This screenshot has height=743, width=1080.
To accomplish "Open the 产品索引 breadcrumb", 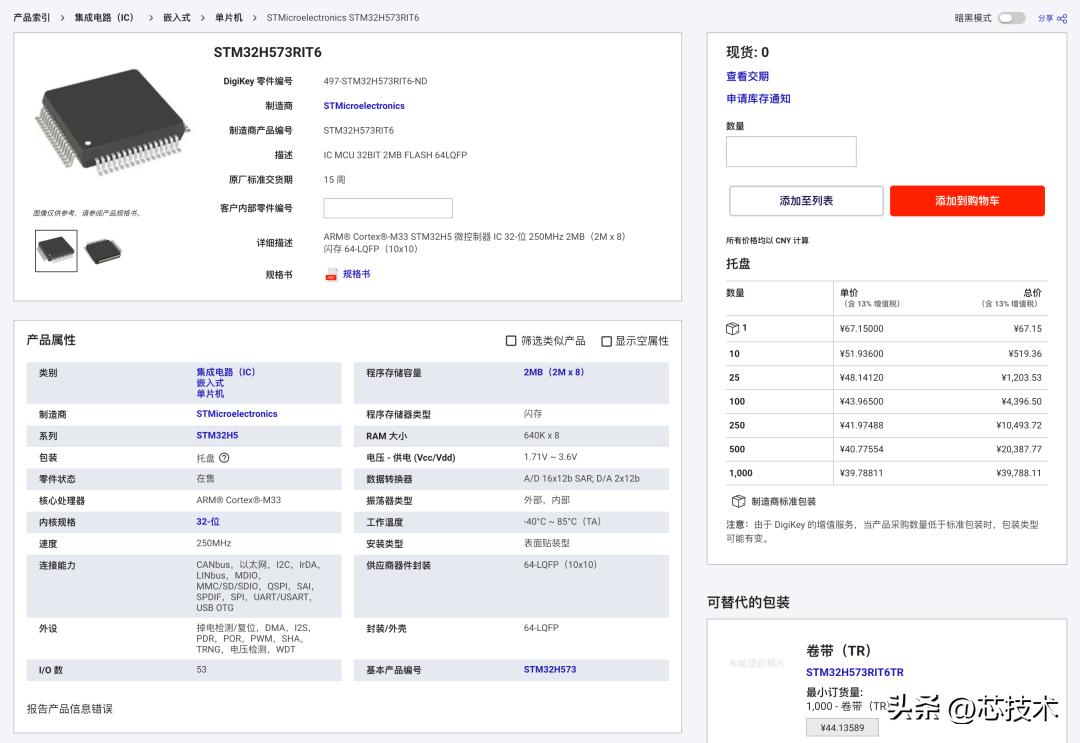I will pyautogui.click(x=32, y=18).
